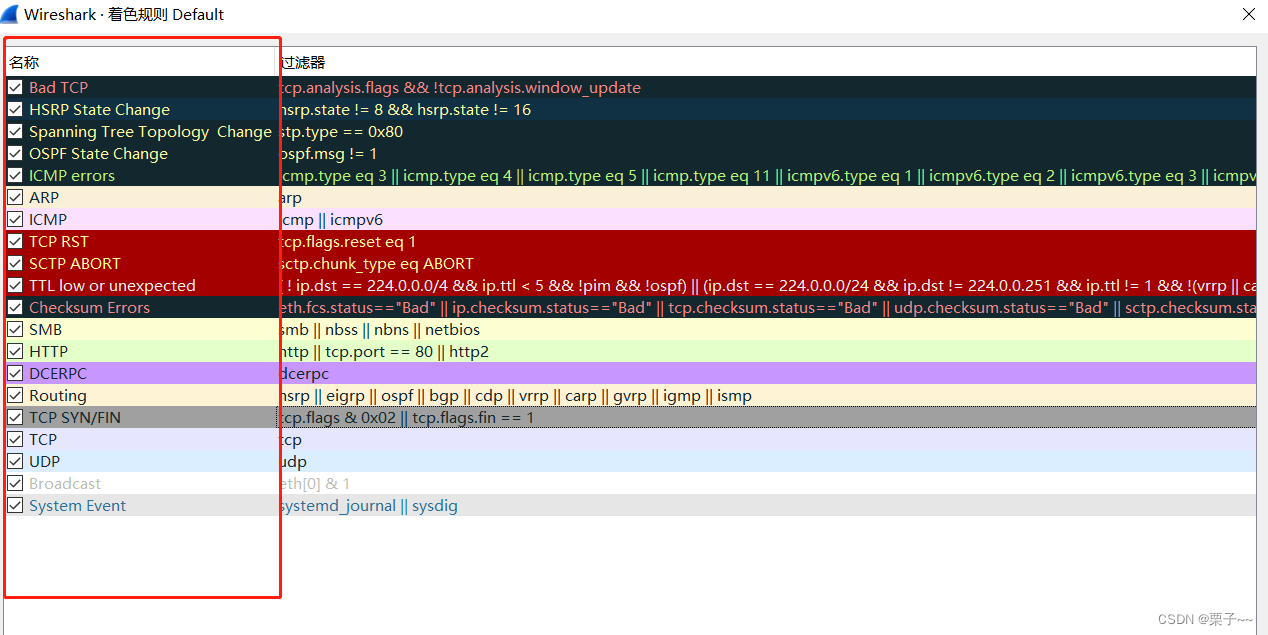1268x635 pixels.
Task: Click the dcerpc filter cell
Action: click(x=304, y=374)
